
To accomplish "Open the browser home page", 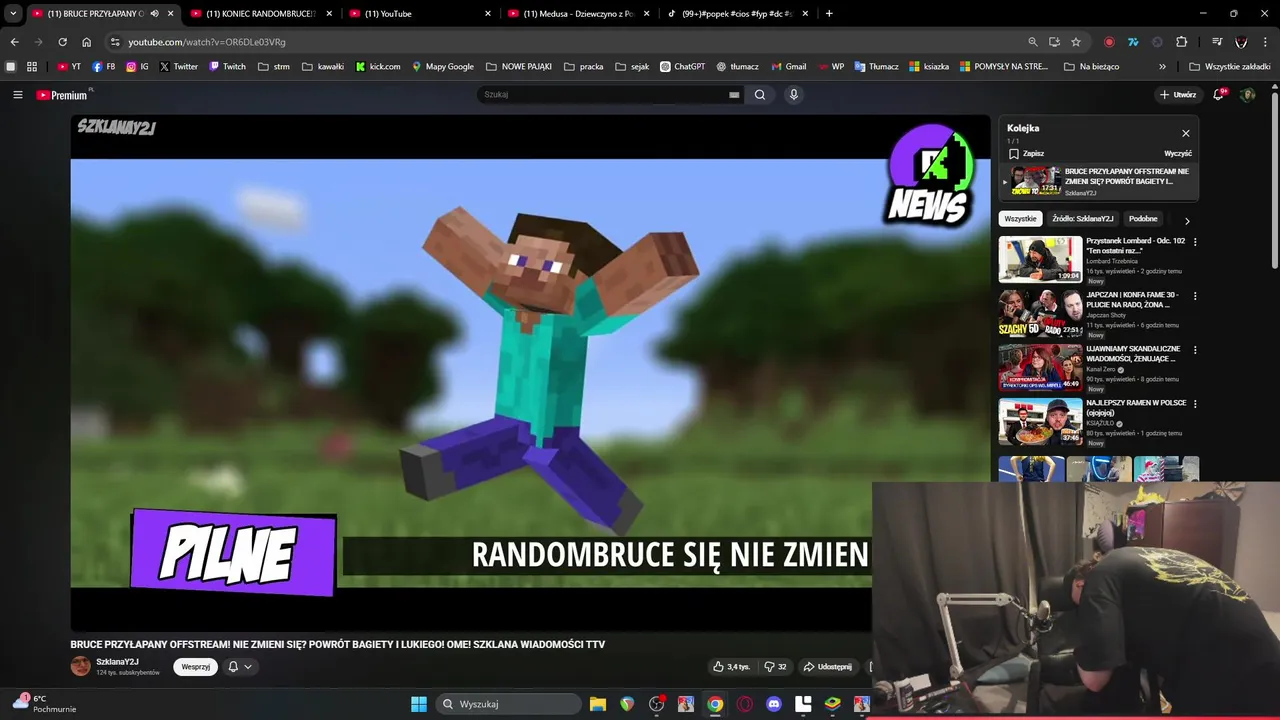I will [87, 42].
